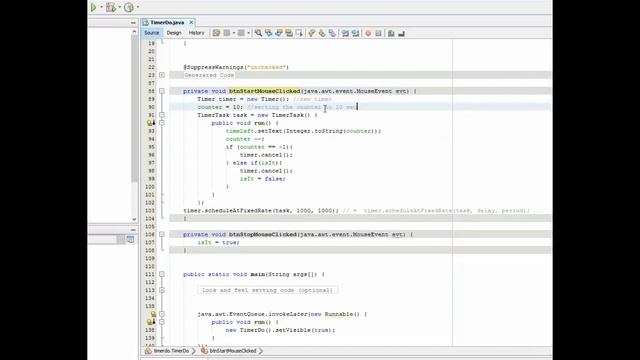This screenshot has width=640, height=360.
Task: Click the lightbulb hint icon above line 138
Action: (153, 314)
